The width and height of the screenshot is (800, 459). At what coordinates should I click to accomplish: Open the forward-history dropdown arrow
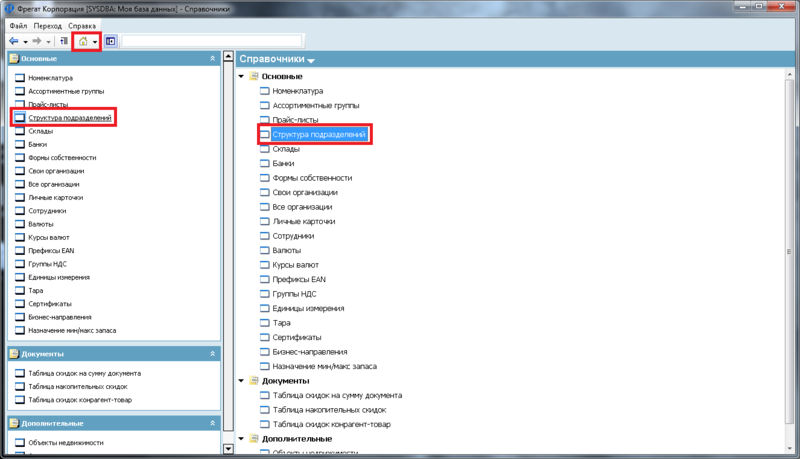(x=48, y=42)
